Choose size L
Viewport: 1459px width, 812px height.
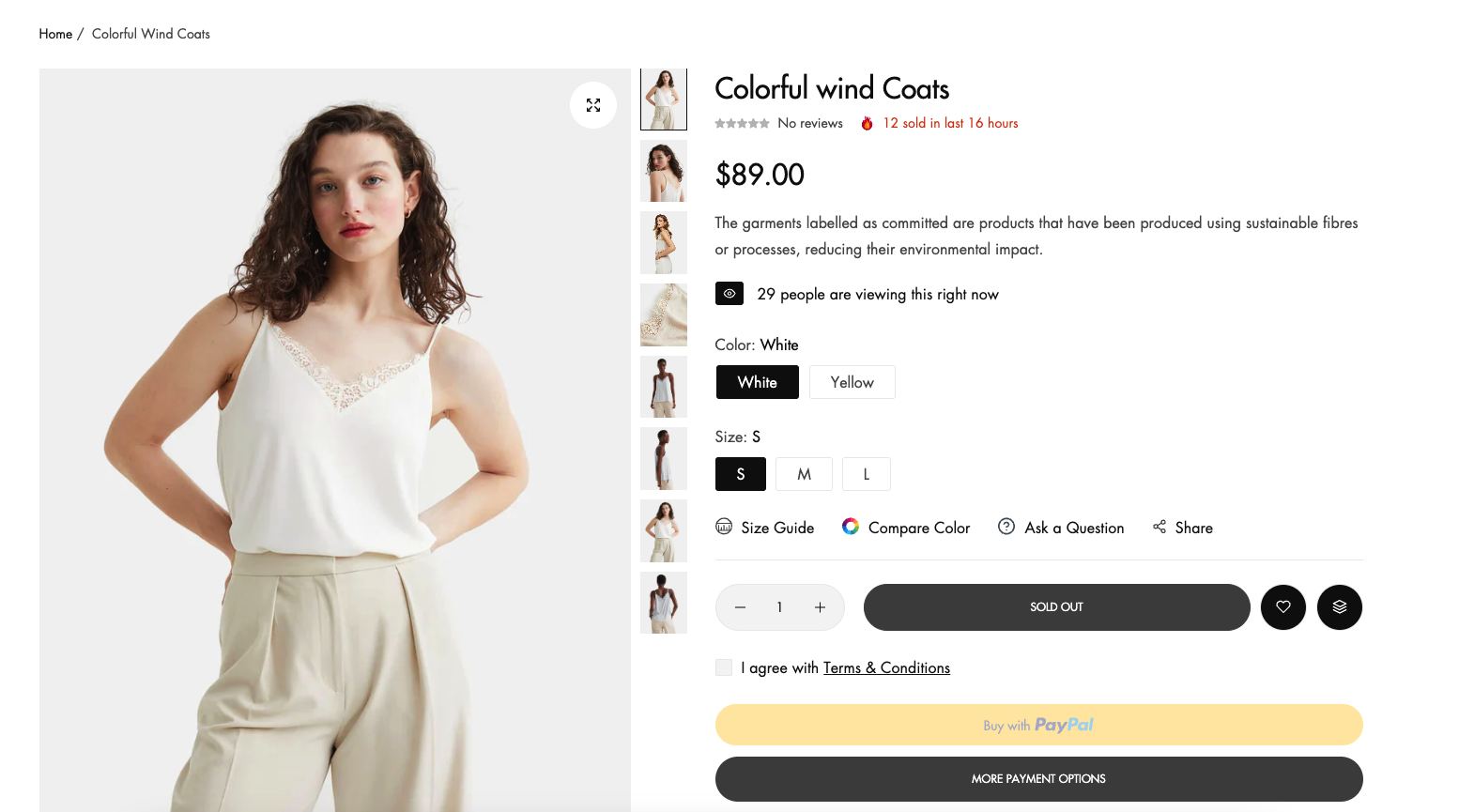click(x=866, y=474)
